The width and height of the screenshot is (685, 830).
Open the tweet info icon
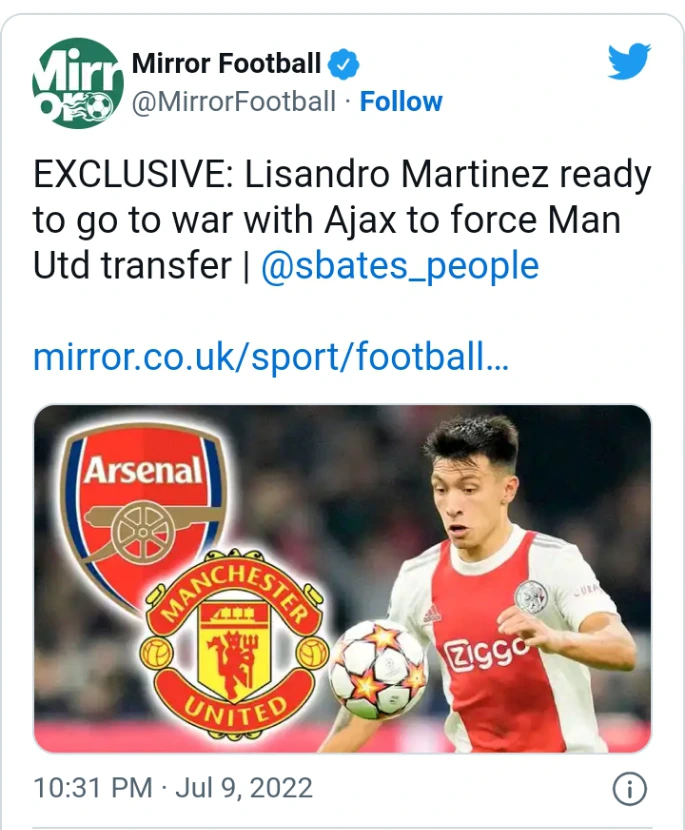click(629, 789)
